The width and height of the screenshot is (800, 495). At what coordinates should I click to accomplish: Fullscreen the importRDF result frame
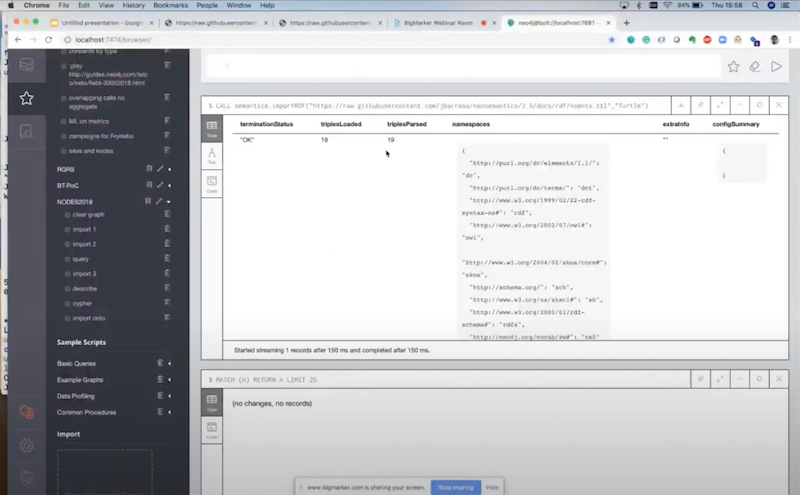(x=720, y=105)
